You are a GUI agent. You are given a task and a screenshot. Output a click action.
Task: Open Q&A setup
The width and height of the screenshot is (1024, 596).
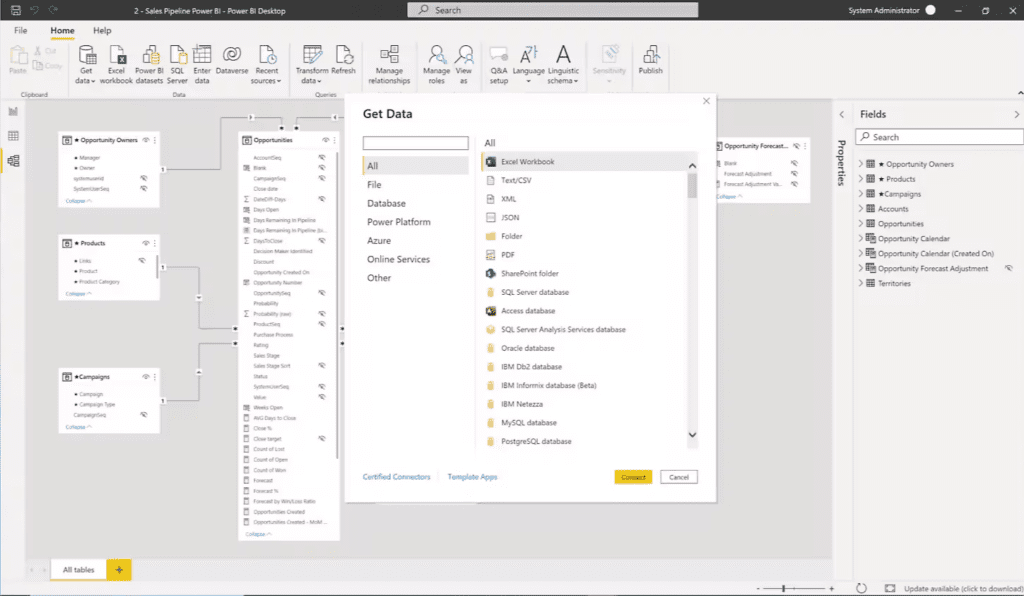tap(499, 64)
